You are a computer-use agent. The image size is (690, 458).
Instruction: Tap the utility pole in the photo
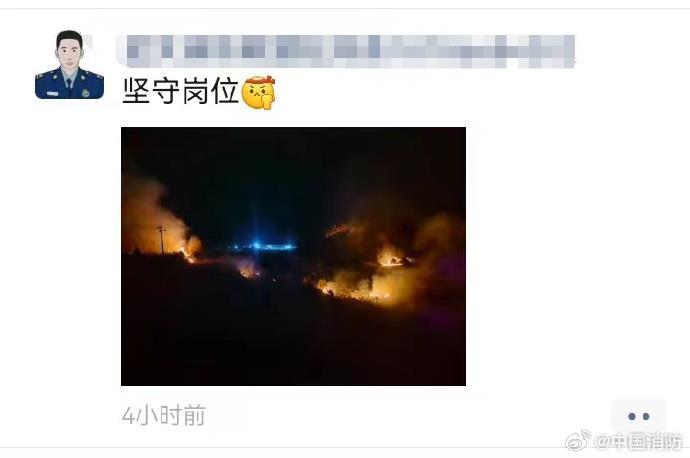(x=161, y=239)
